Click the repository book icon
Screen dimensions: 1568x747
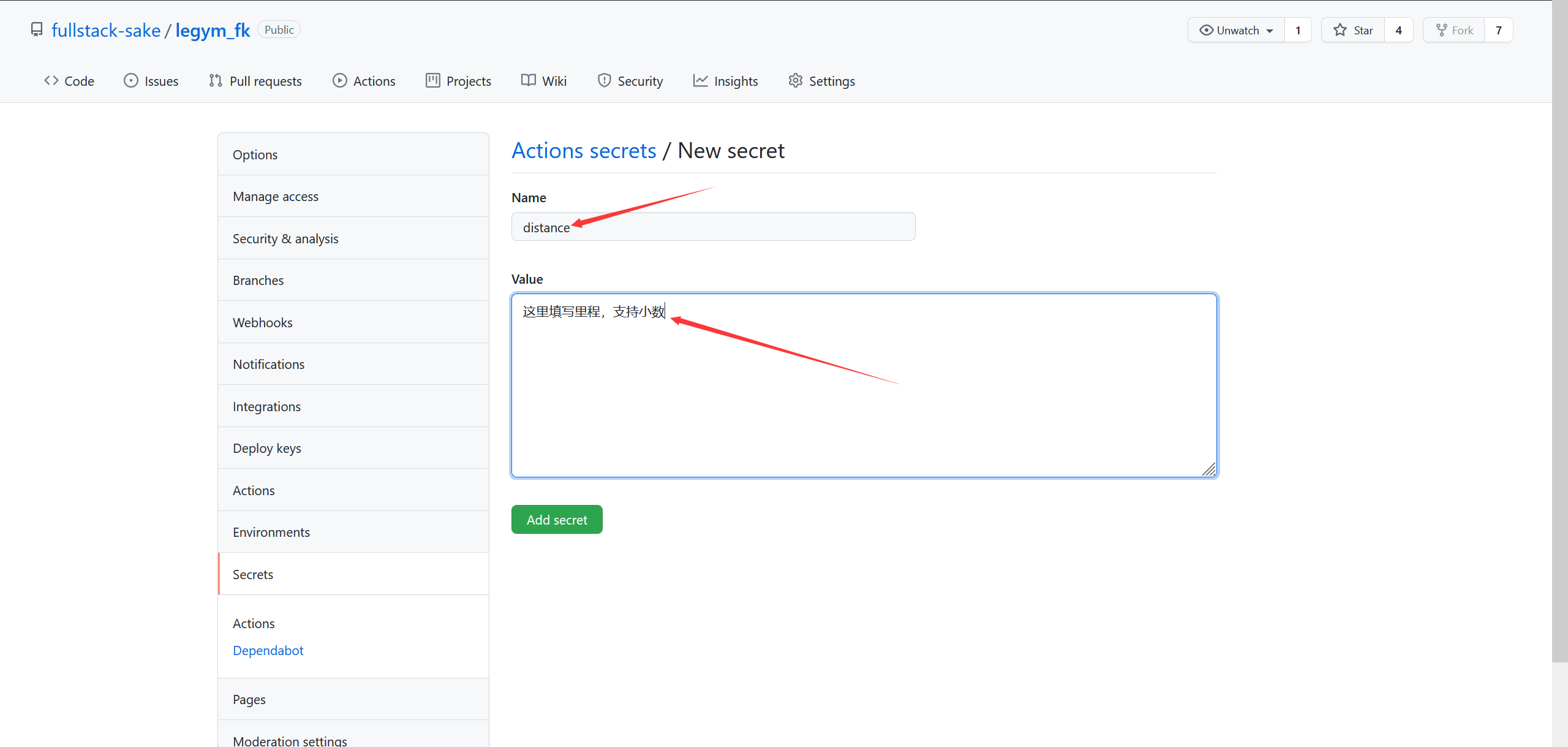pyautogui.click(x=37, y=30)
